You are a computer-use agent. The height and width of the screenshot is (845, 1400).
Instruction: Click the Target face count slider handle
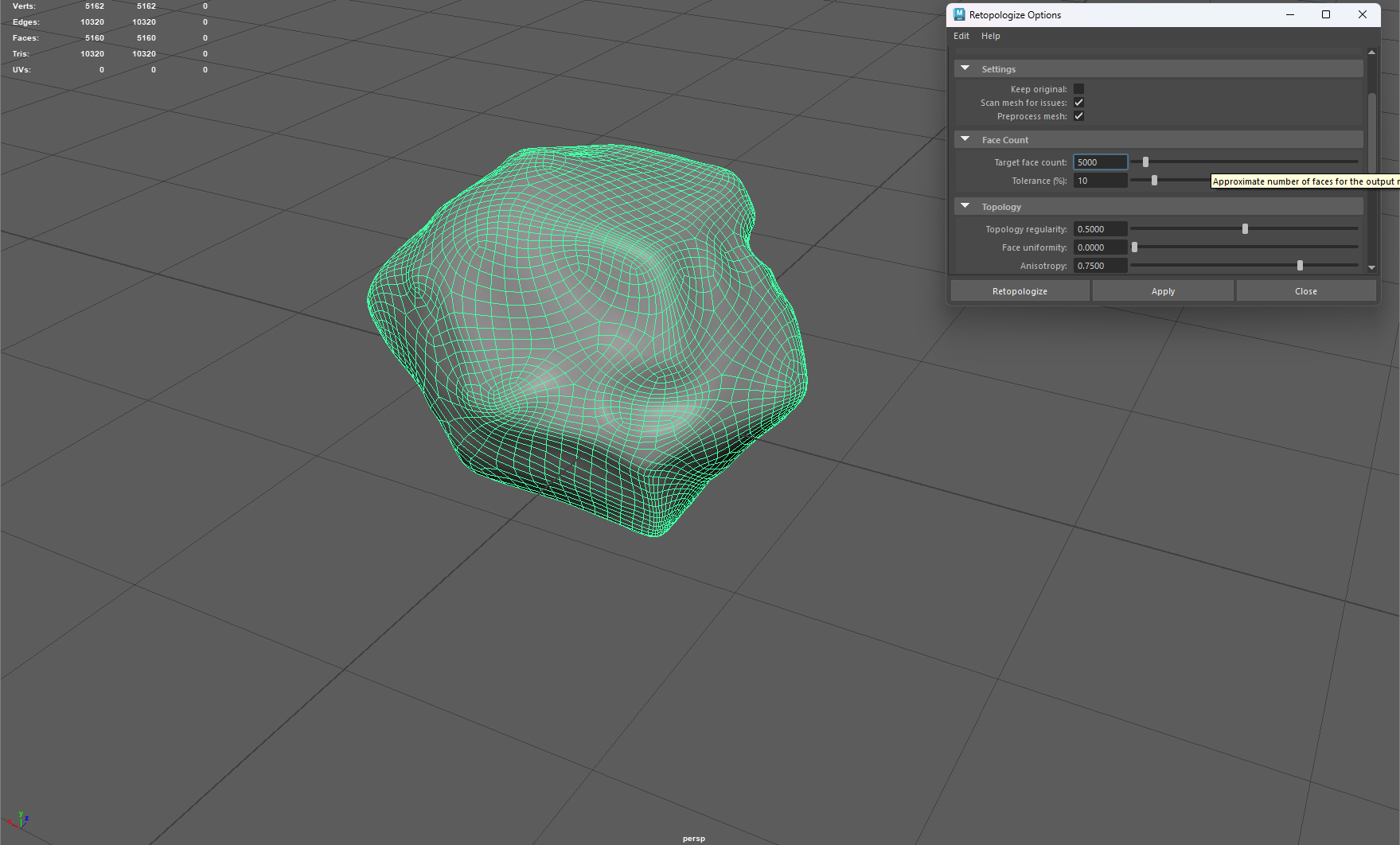[x=1146, y=162]
